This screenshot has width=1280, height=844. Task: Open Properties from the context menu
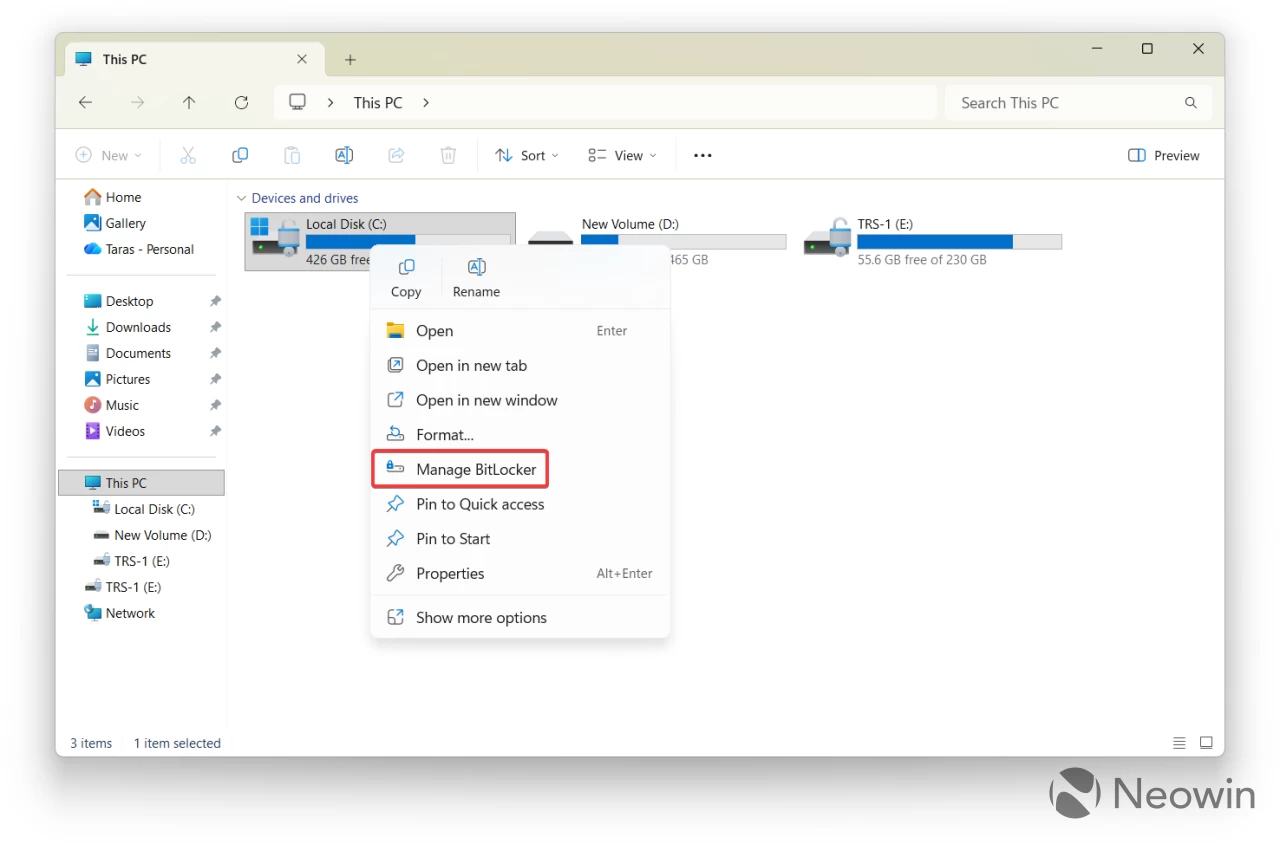520,573
